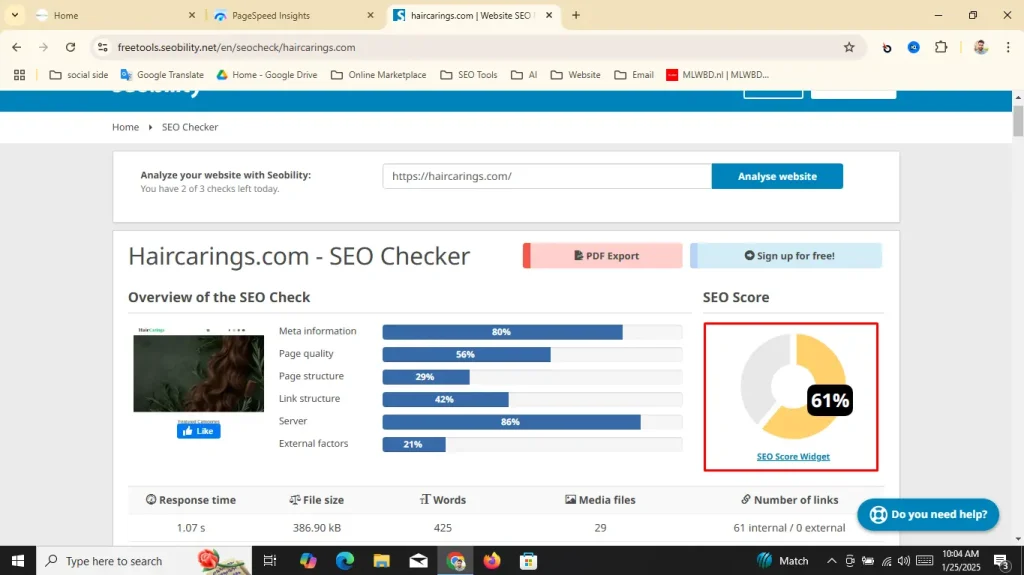Switch to the PageSpeed Insights tab

pos(290,16)
